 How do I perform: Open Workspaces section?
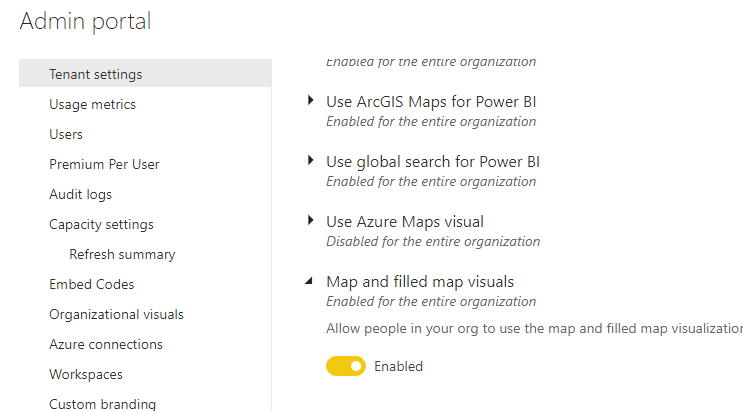(x=86, y=374)
